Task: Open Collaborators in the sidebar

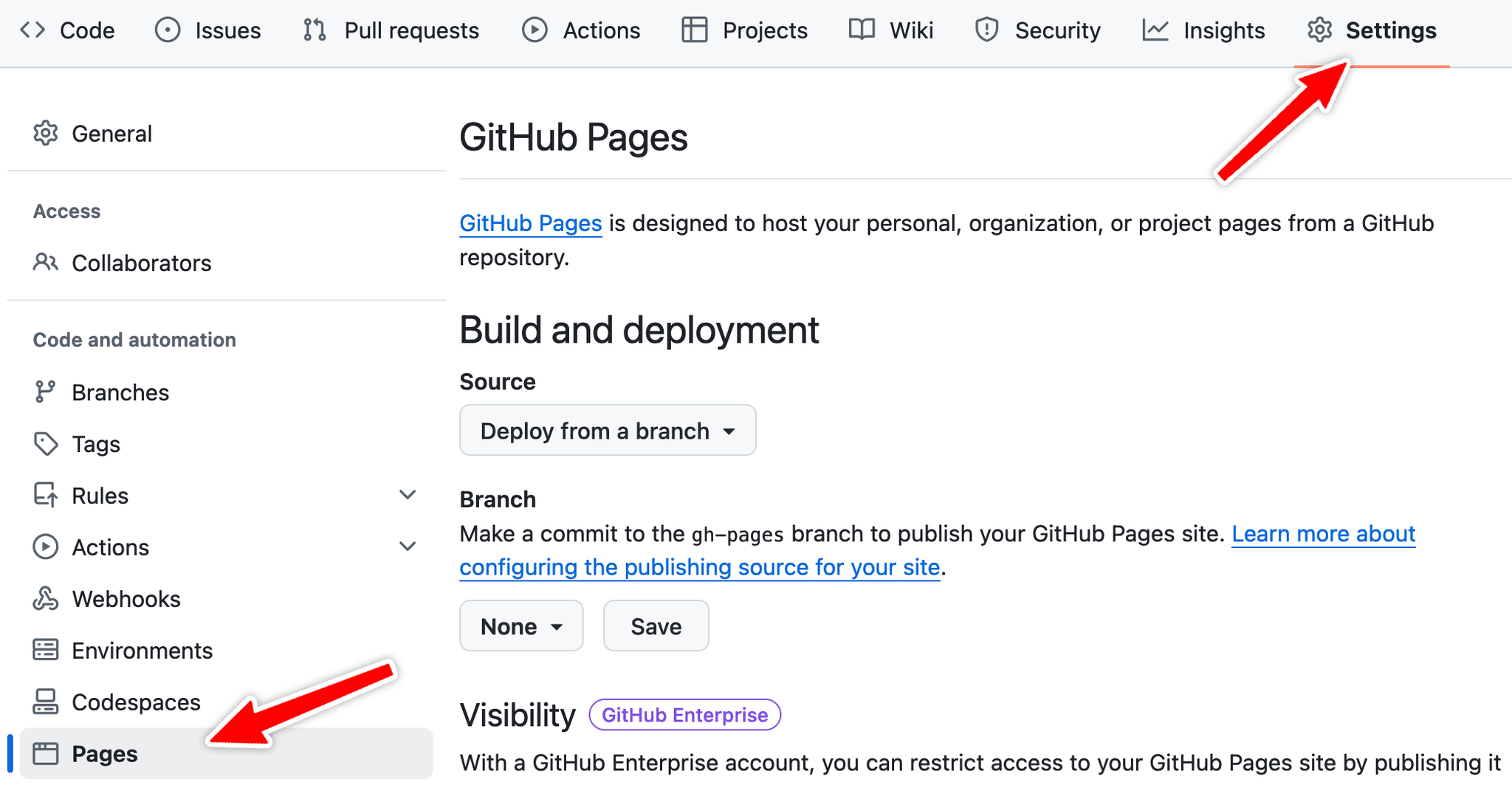Action: coord(227,263)
